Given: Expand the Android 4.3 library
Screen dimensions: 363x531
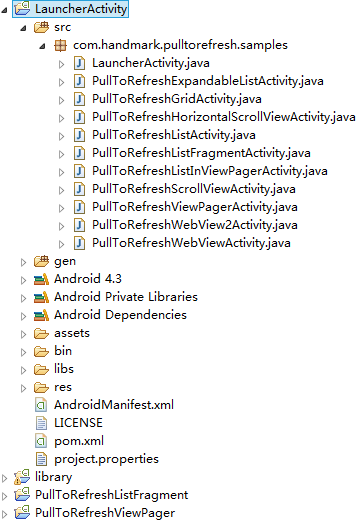Looking at the screenshot, I should point(23,280).
